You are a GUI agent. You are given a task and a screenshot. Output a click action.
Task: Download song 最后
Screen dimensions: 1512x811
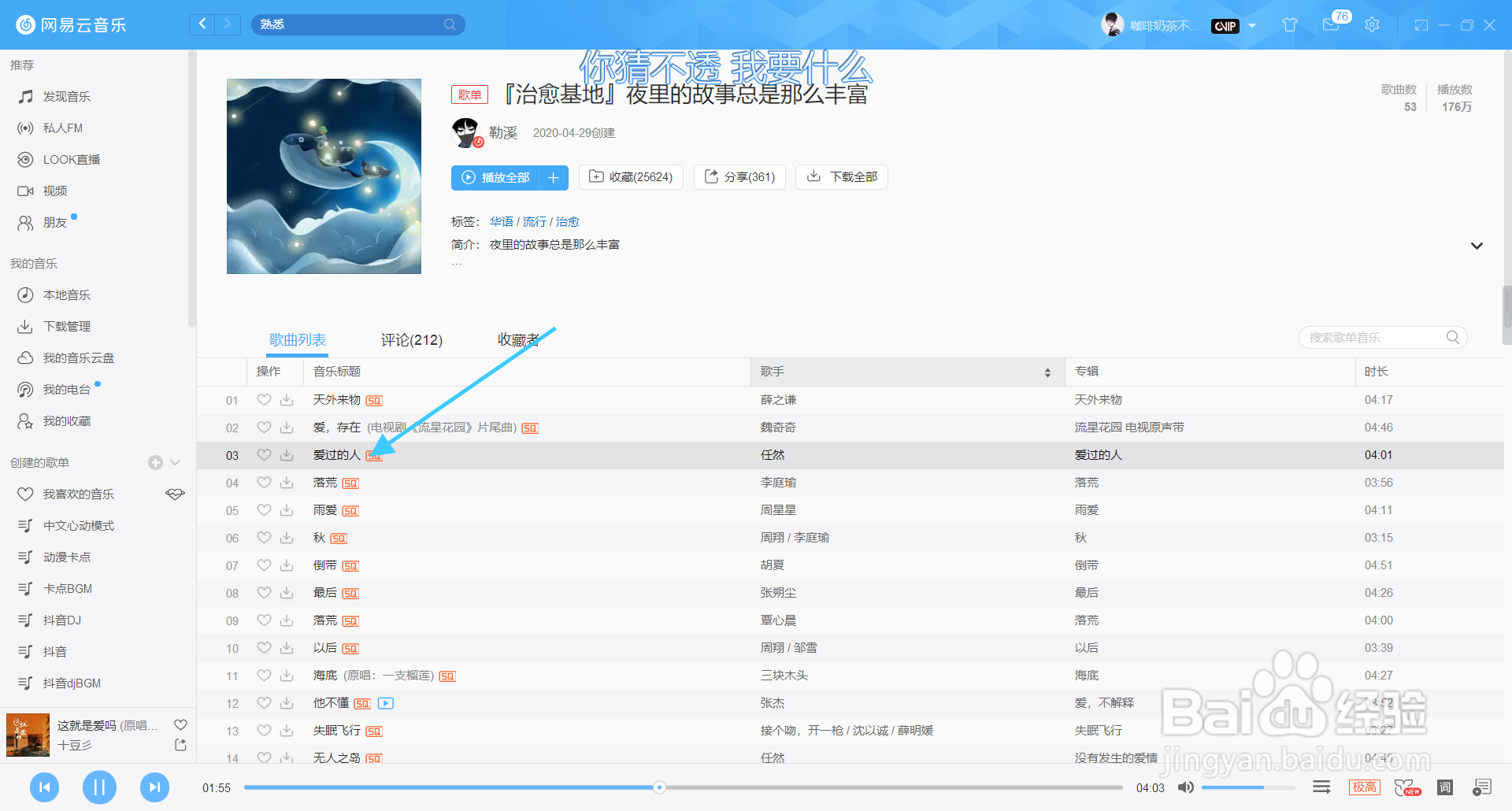[x=287, y=593]
